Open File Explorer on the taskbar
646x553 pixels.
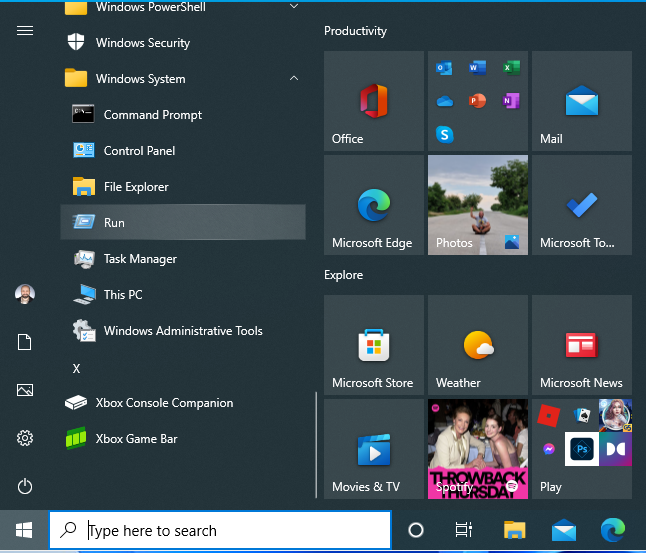(514, 530)
